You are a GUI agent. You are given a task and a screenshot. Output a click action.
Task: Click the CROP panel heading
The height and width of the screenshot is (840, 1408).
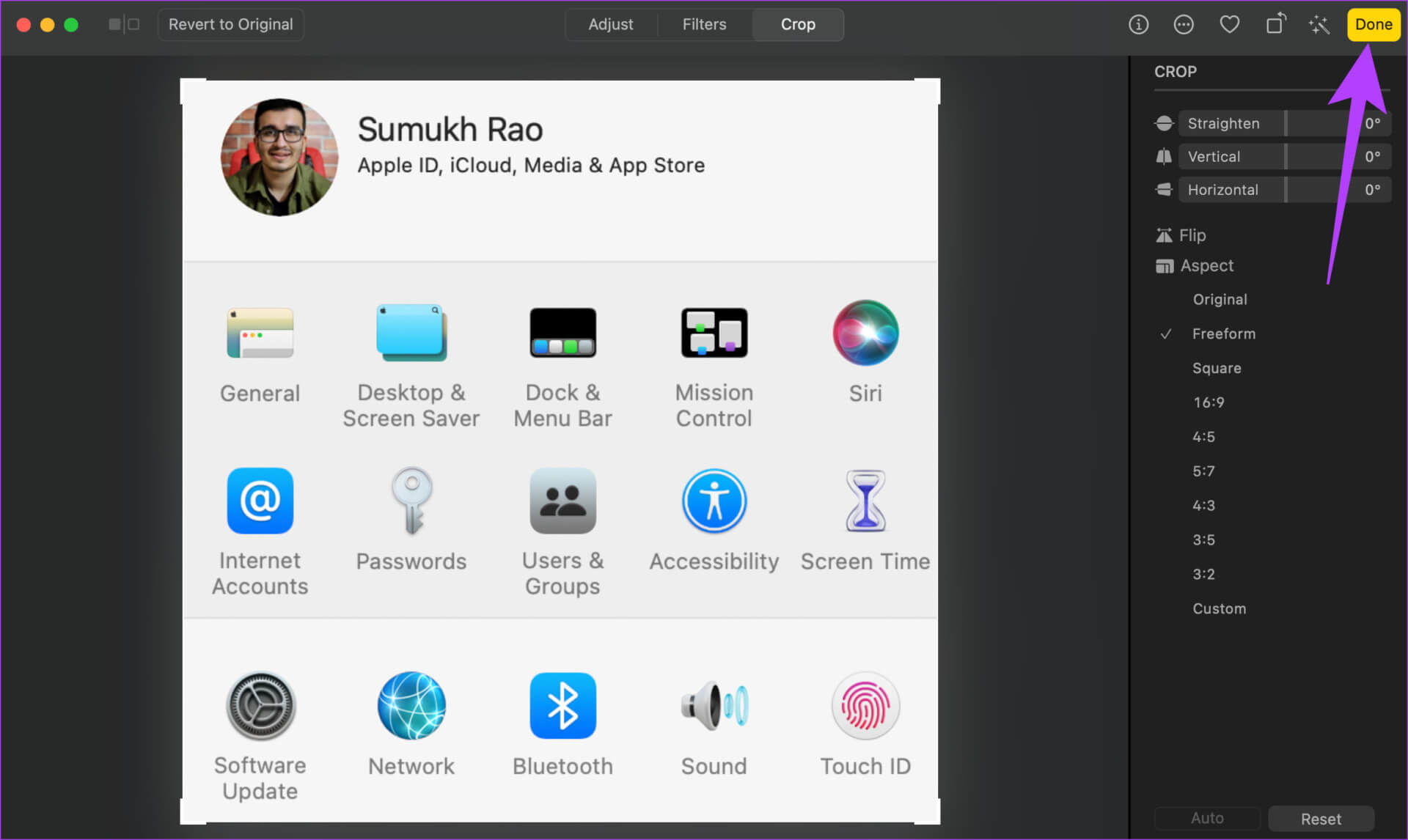point(1175,72)
